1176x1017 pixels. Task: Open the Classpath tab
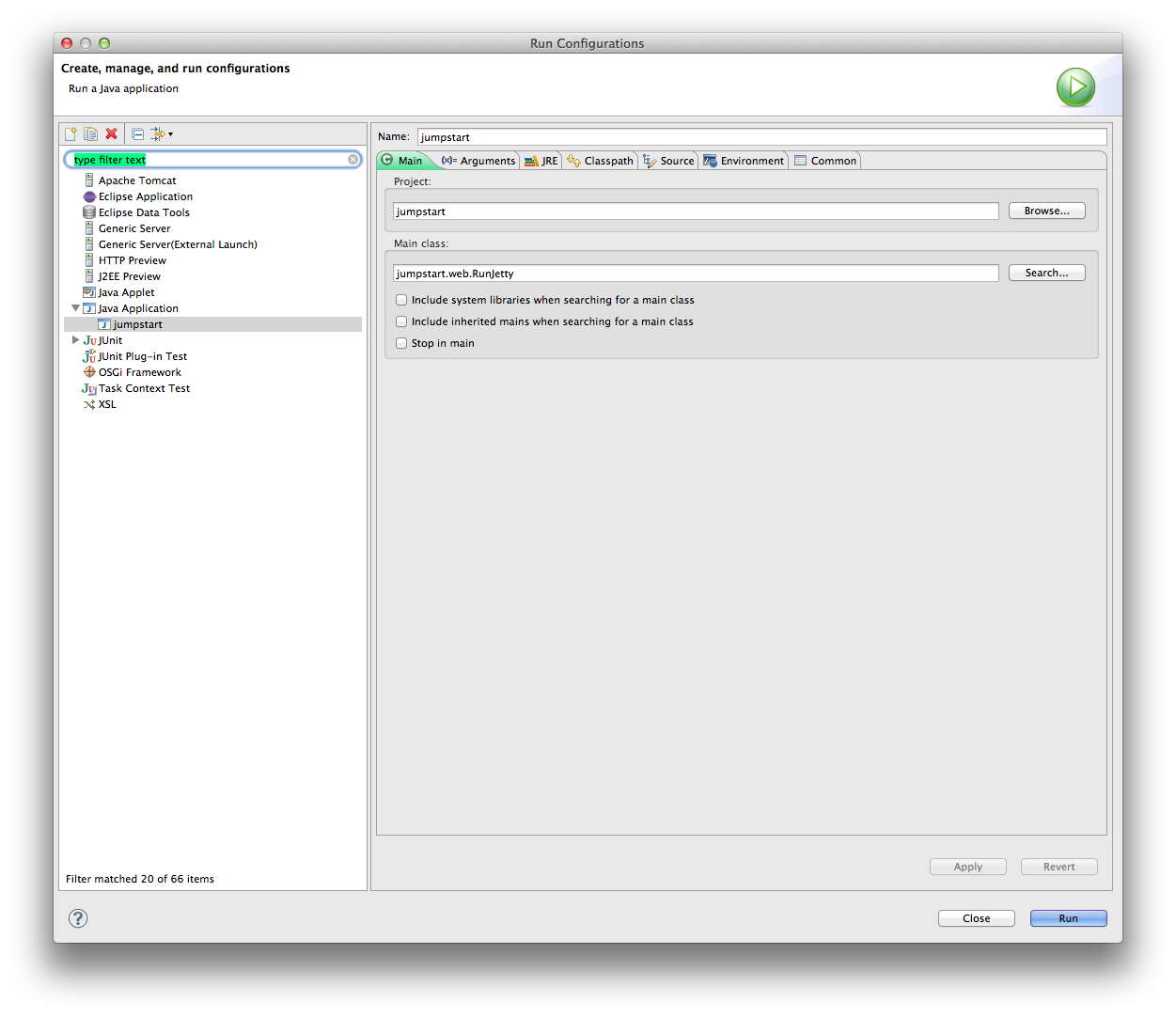point(601,161)
